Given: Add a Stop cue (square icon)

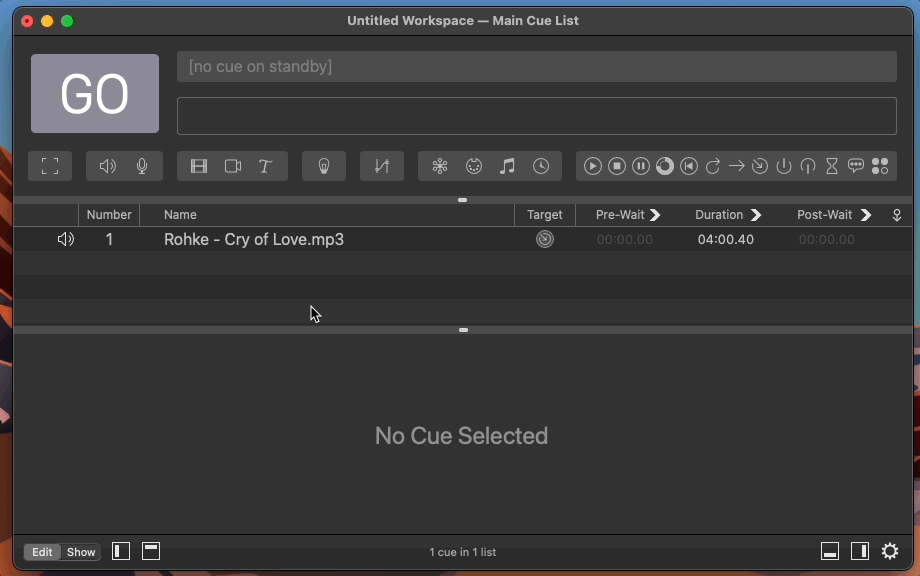Looking at the screenshot, I should pos(617,166).
